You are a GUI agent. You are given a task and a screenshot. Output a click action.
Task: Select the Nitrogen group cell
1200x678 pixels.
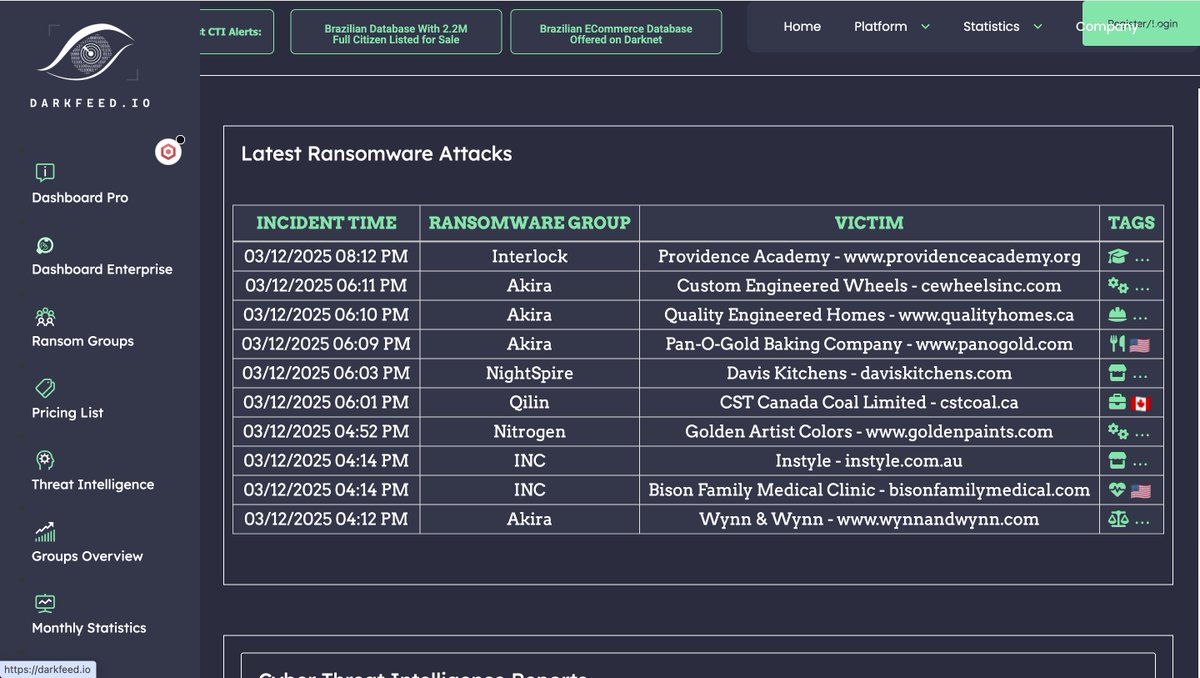coord(530,432)
